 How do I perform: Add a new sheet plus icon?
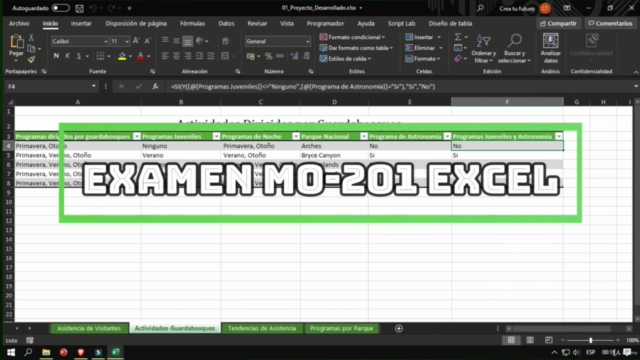(x=399, y=329)
